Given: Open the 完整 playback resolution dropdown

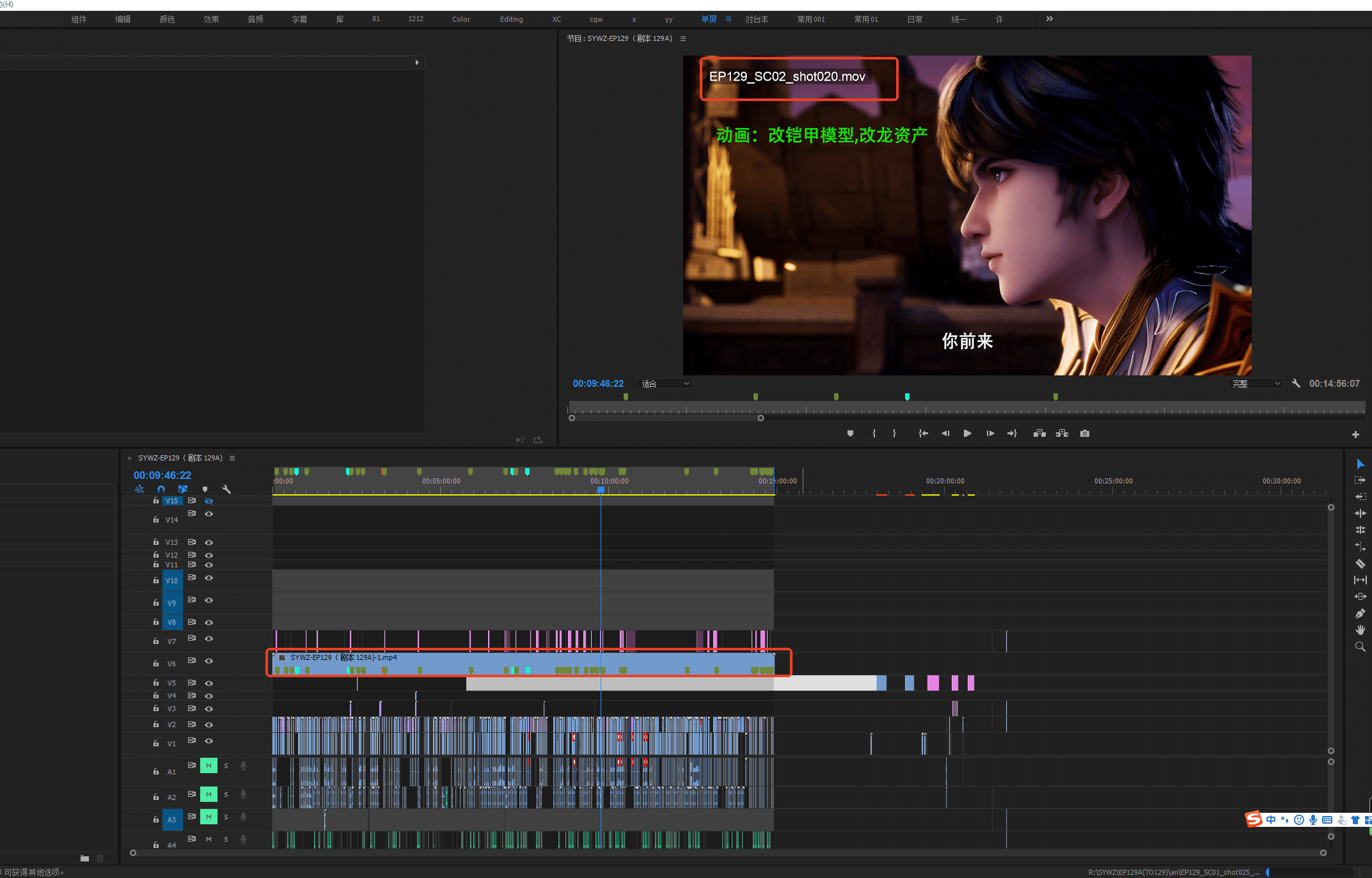Looking at the screenshot, I should coord(1256,384).
